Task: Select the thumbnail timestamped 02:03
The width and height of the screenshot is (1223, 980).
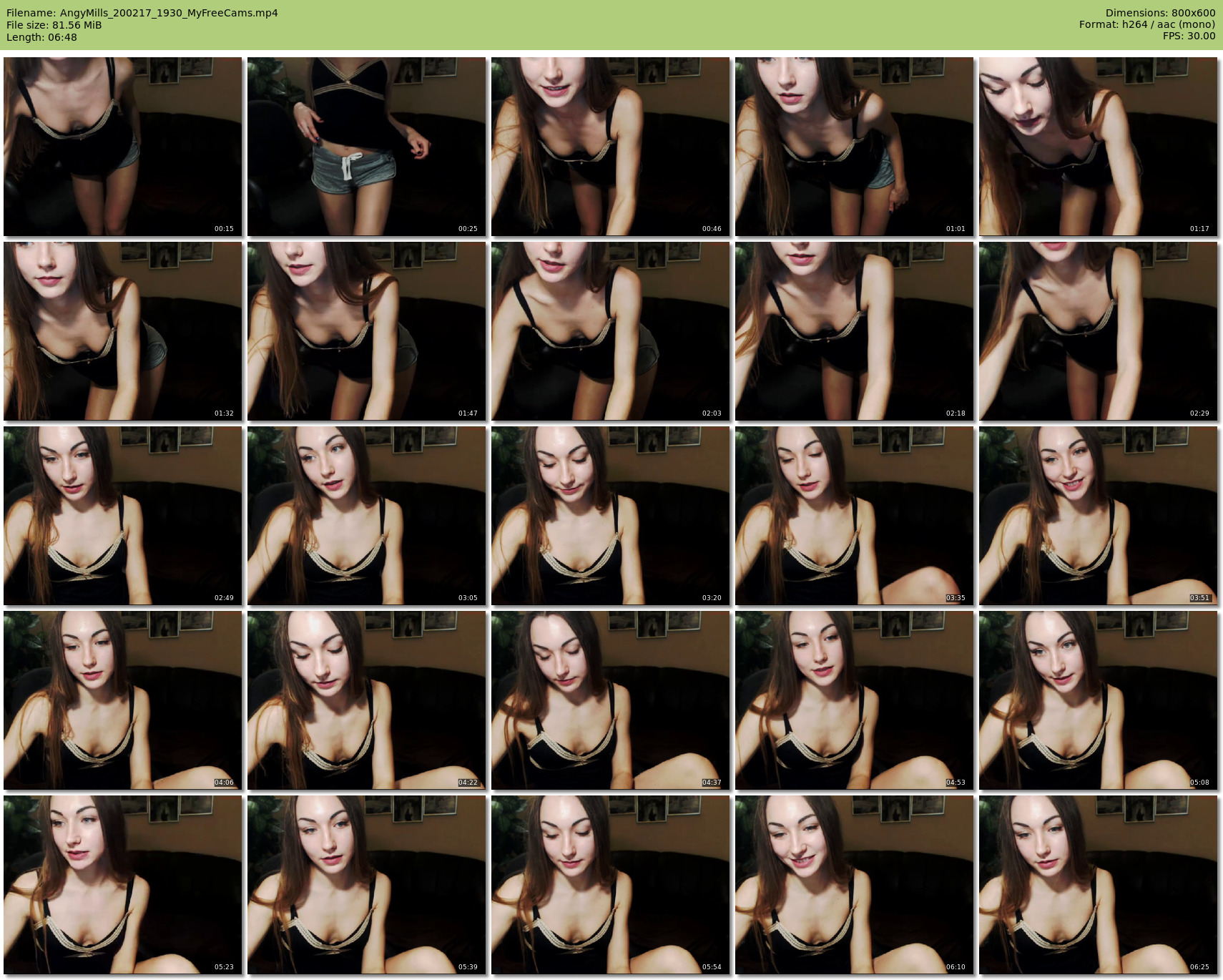Action: click(610, 331)
